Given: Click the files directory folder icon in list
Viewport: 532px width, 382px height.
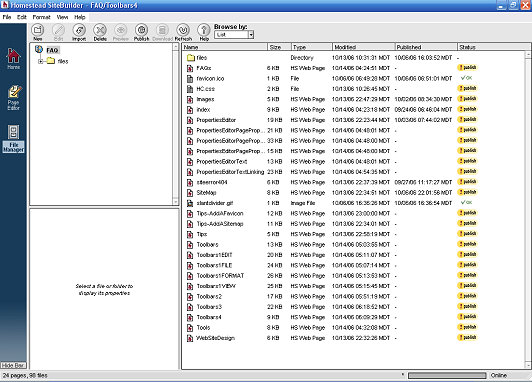Looking at the screenshot, I should point(191,58).
